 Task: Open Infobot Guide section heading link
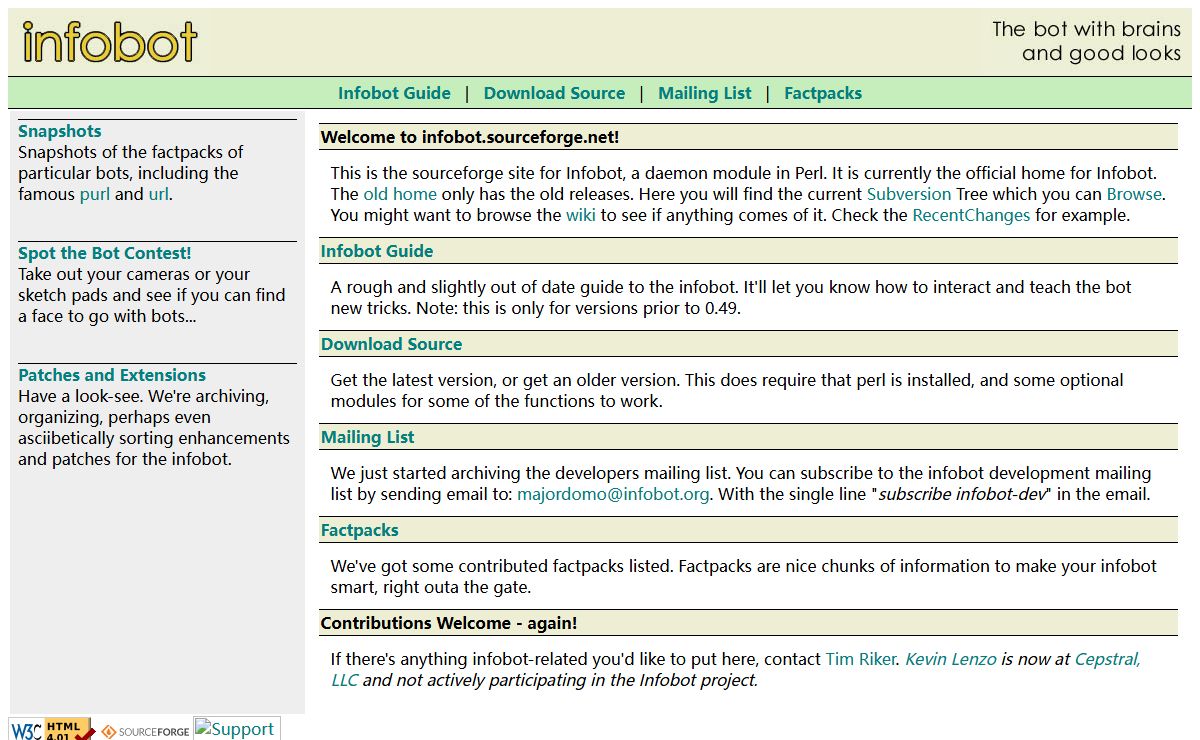377,251
